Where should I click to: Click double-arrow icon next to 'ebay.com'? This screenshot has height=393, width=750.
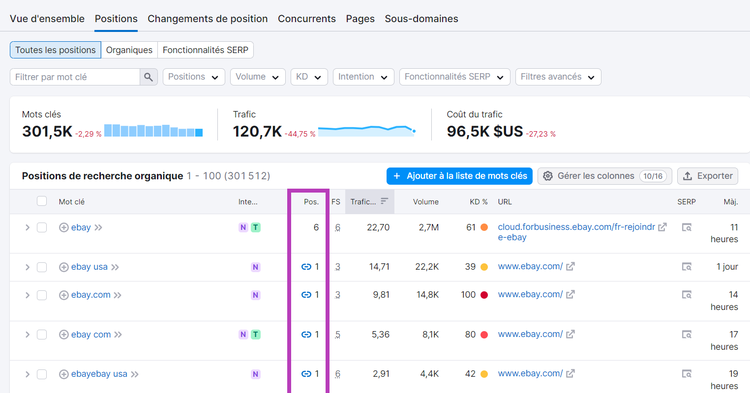tap(118, 295)
